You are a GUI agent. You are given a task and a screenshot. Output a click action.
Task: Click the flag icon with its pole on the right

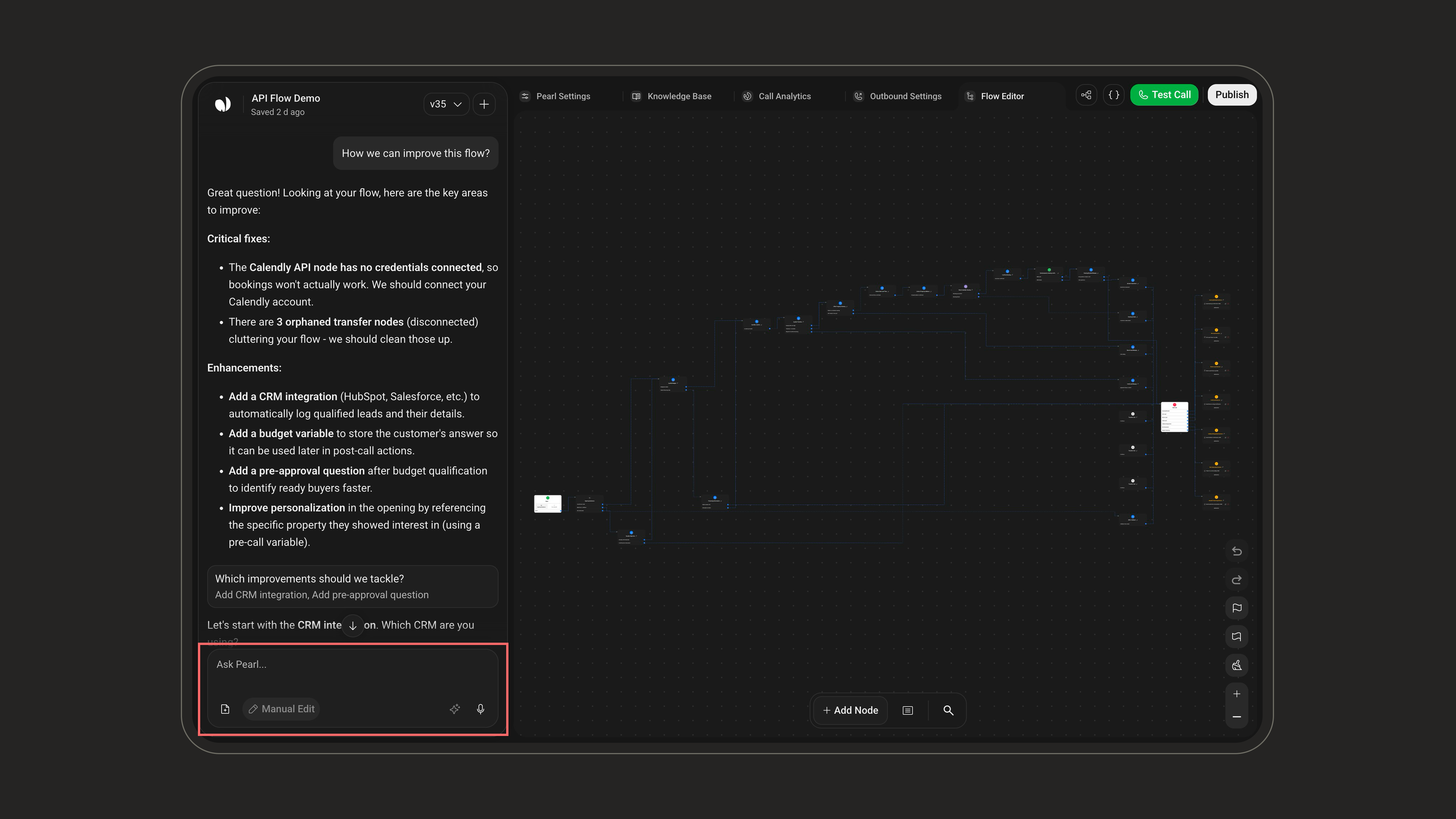pos(1237,636)
